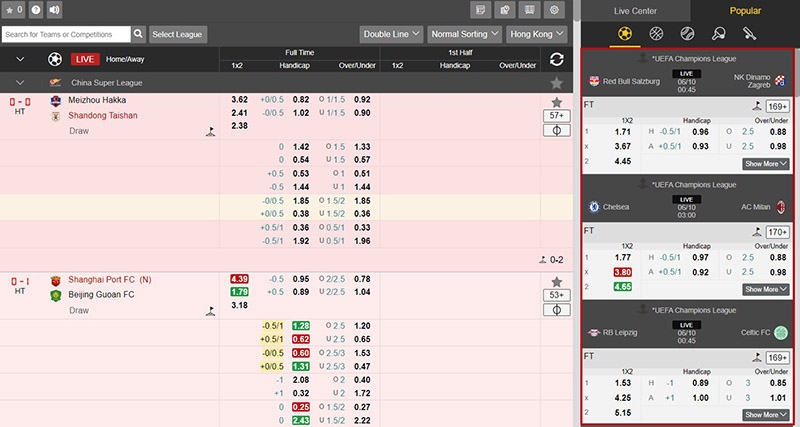
Task: Click the search magnifier icon
Action: [x=139, y=34]
